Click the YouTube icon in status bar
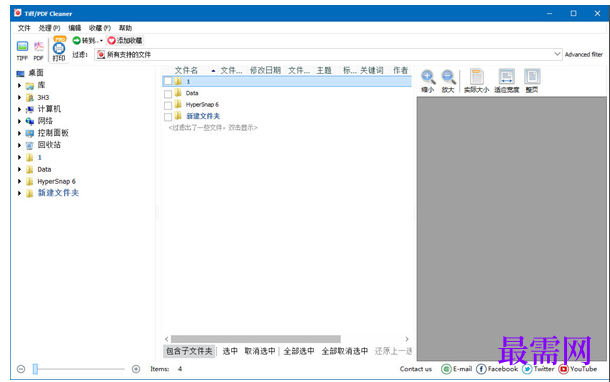The width and height of the screenshot is (610, 382). [x=563, y=369]
